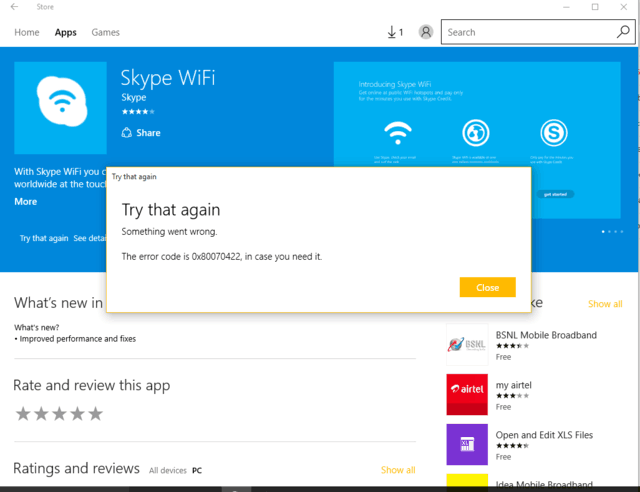Rate the app five stars

(95, 414)
